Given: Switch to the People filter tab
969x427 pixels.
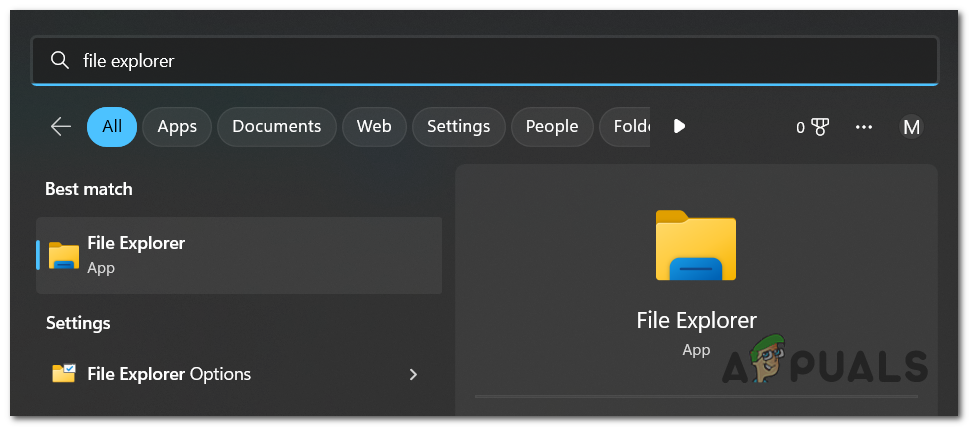Looking at the screenshot, I should (x=552, y=127).
